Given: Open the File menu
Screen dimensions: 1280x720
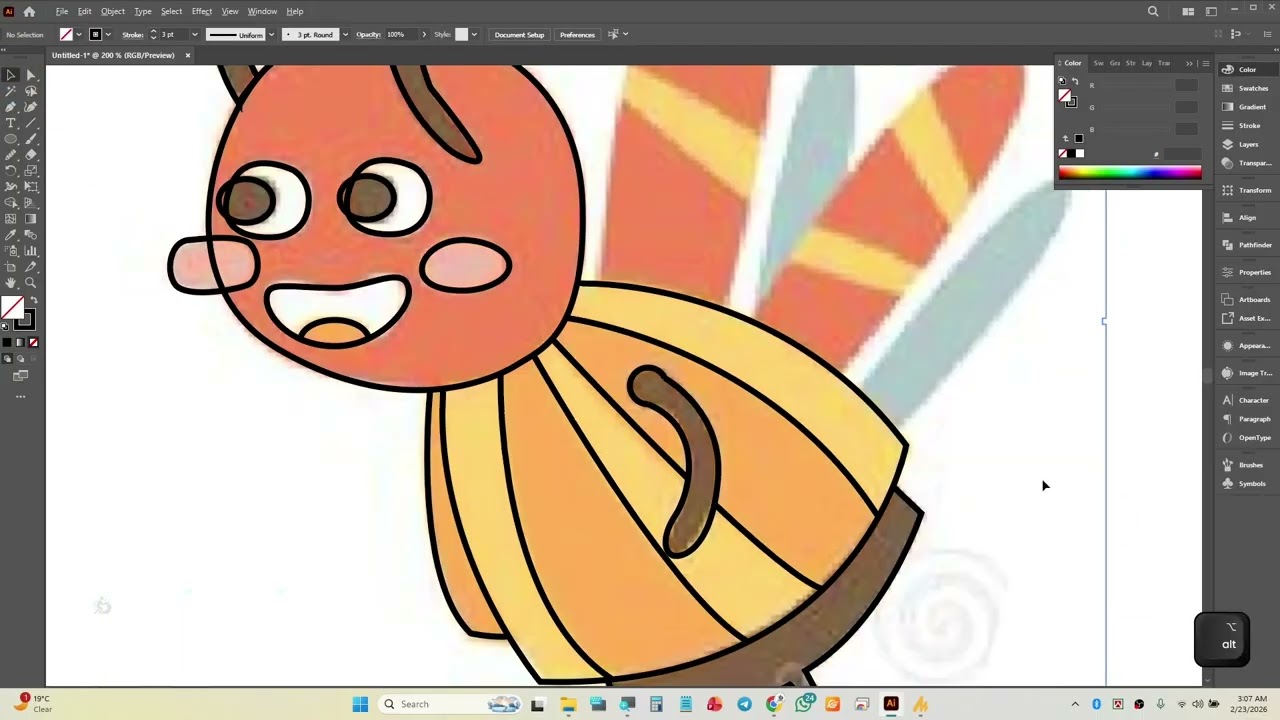Looking at the screenshot, I should 62,11.
